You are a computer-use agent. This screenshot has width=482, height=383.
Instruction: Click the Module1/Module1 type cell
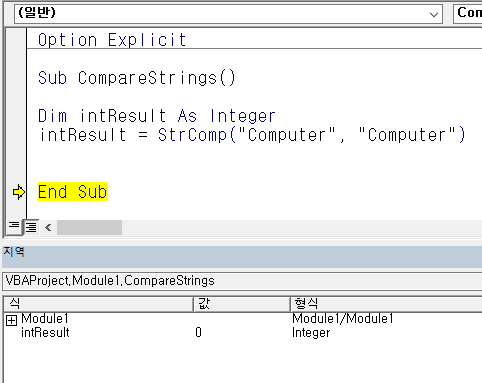click(x=343, y=319)
